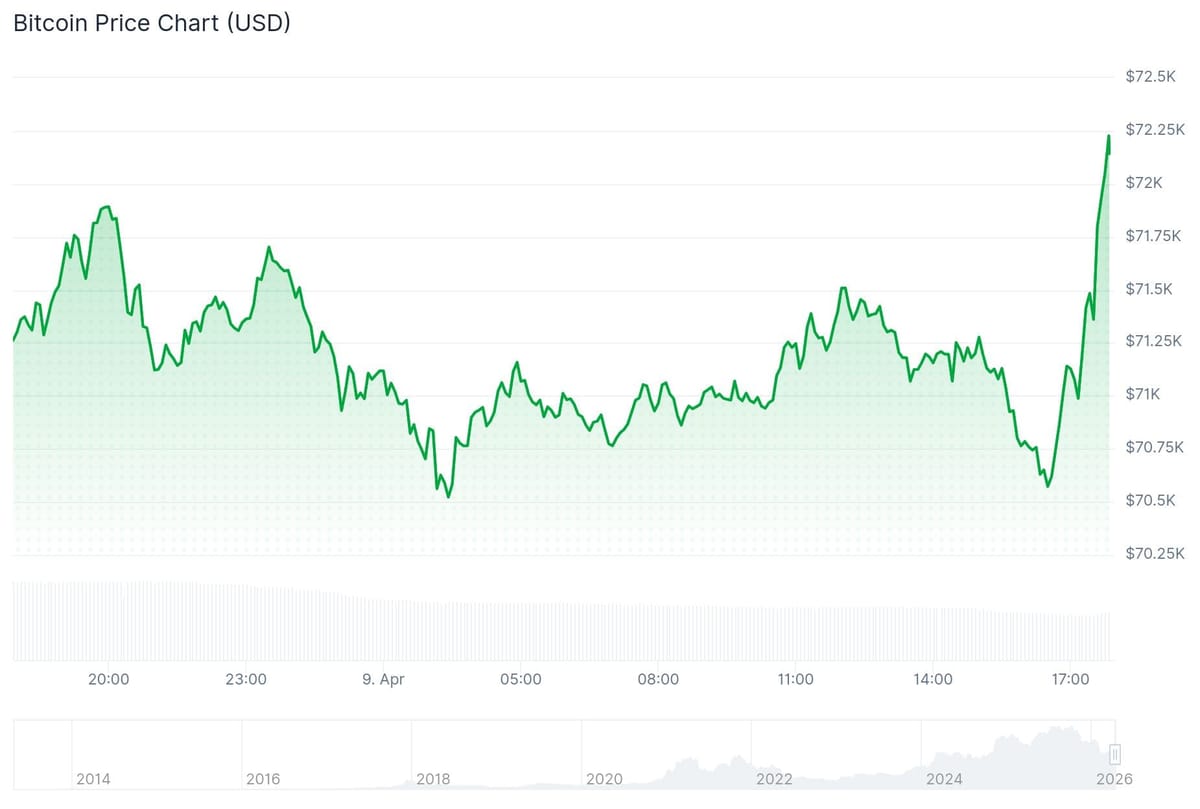Select the 2020 mark in the navigator
Image resolution: width=1200 pixels, height=809 pixels.
pyautogui.click(x=604, y=779)
